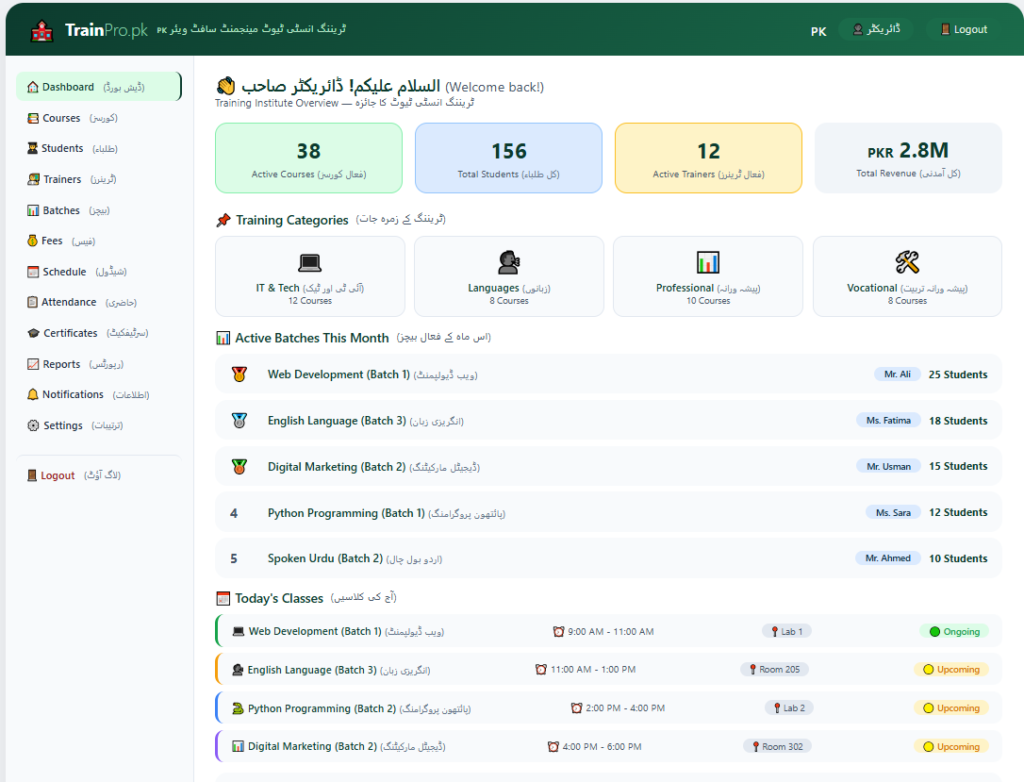Click the Director user profile button in header
Image resolution: width=1024 pixels, height=782 pixels.
pos(876,29)
